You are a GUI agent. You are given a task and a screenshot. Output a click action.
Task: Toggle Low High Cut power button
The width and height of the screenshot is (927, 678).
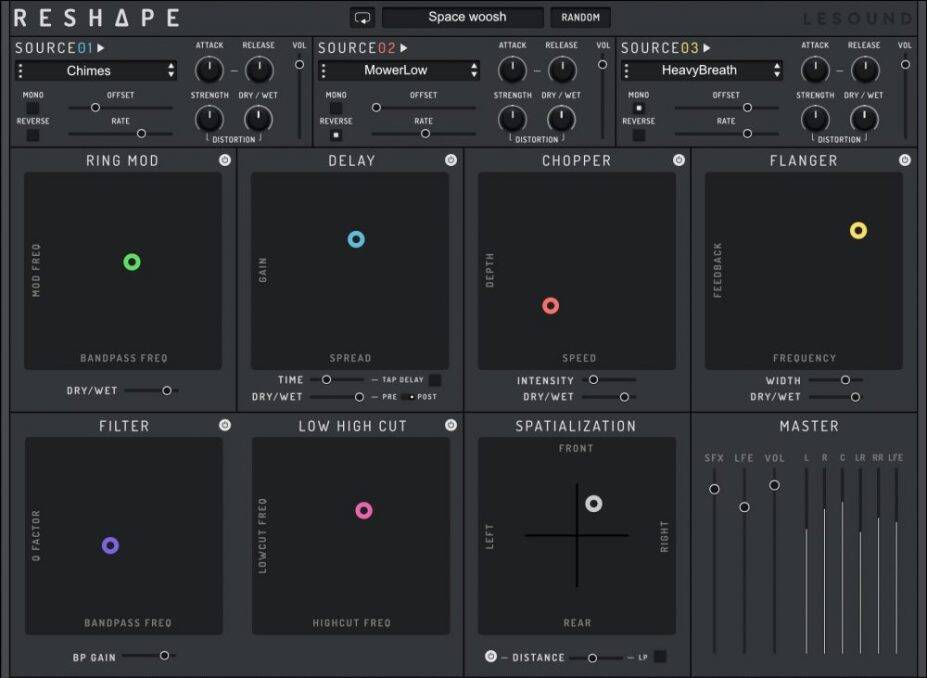(451, 425)
